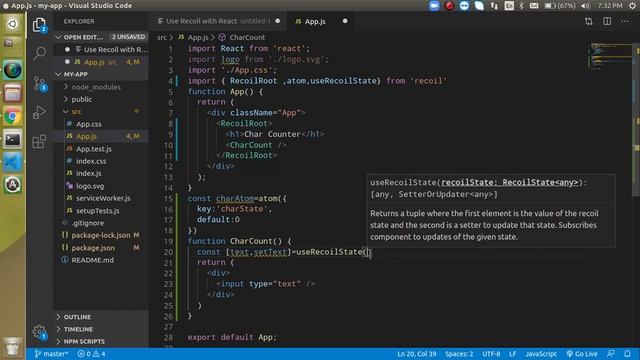Image resolution: width=640 pixels, height=360 pixels.
Task: Click the battery 67% indicator
Action: coord(560,6)
